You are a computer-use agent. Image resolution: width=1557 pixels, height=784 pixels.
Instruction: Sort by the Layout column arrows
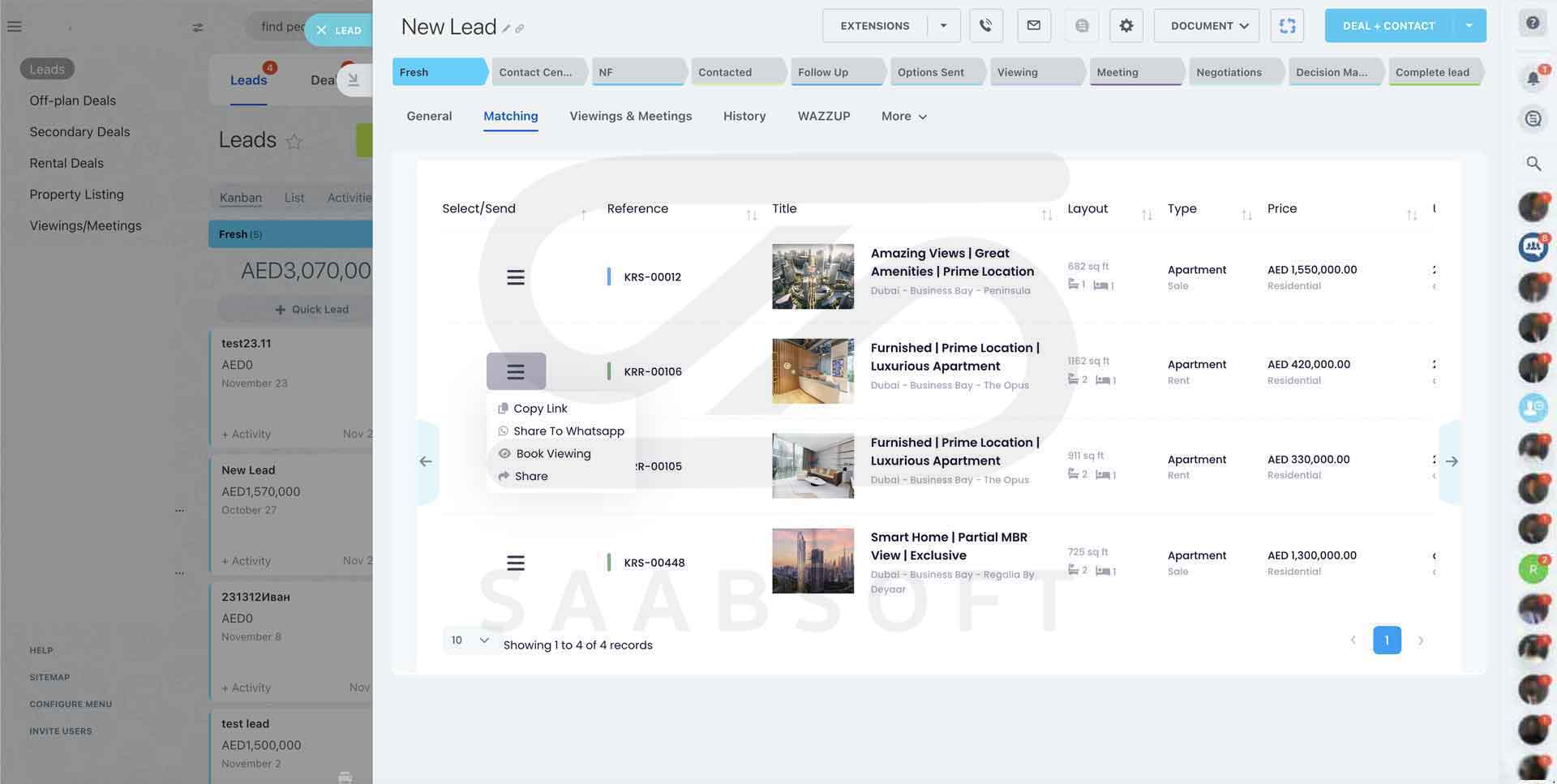click(1146, 215)
